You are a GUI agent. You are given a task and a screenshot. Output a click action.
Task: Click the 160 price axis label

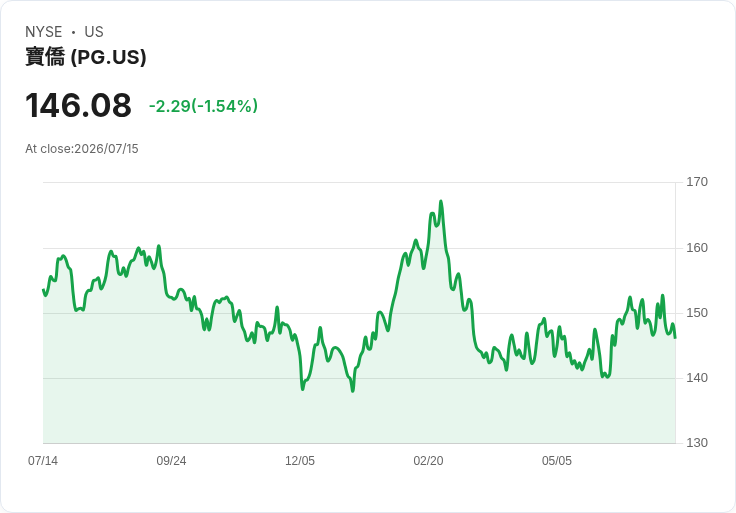coord(697,248)
